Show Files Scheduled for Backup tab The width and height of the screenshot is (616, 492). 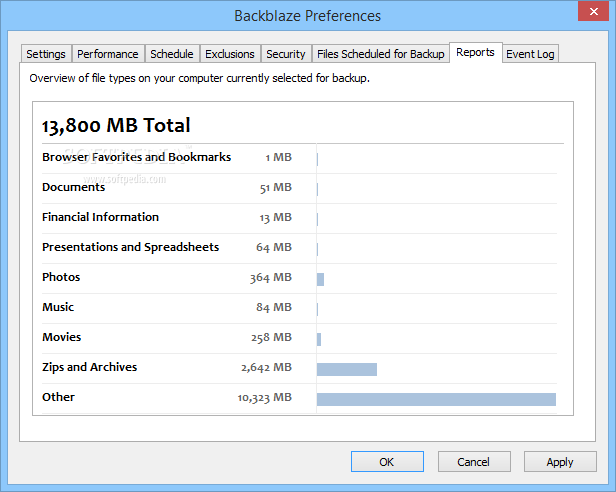(381, 54)
